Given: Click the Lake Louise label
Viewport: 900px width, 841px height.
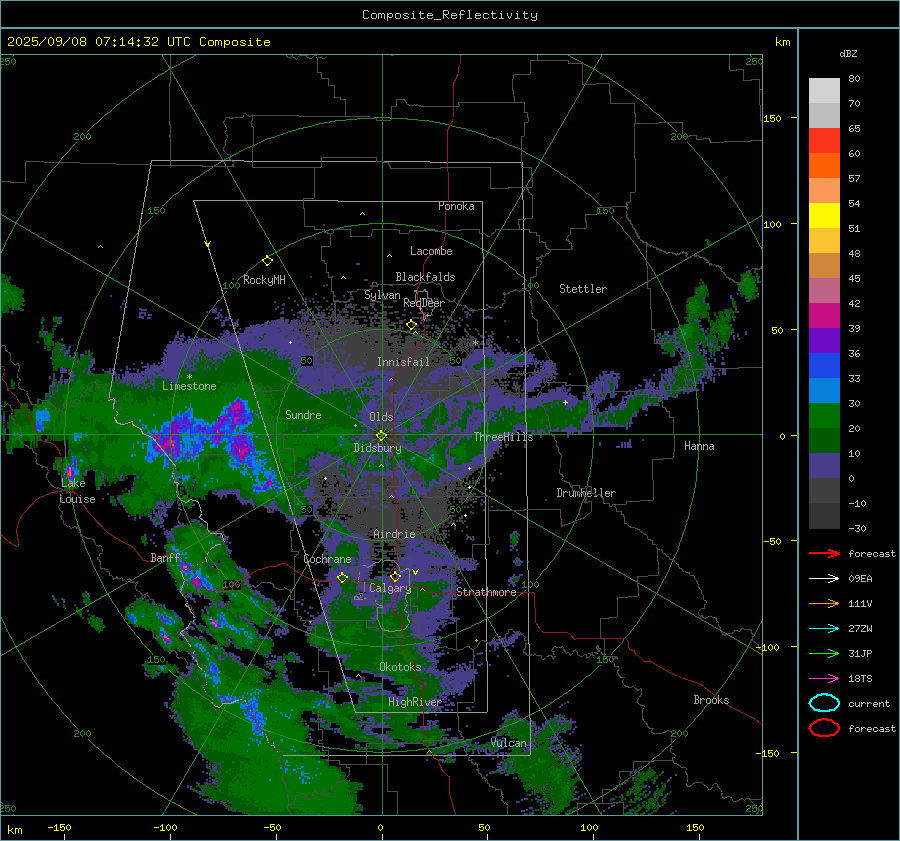Looking at the screenshot, I should [77, 491].
